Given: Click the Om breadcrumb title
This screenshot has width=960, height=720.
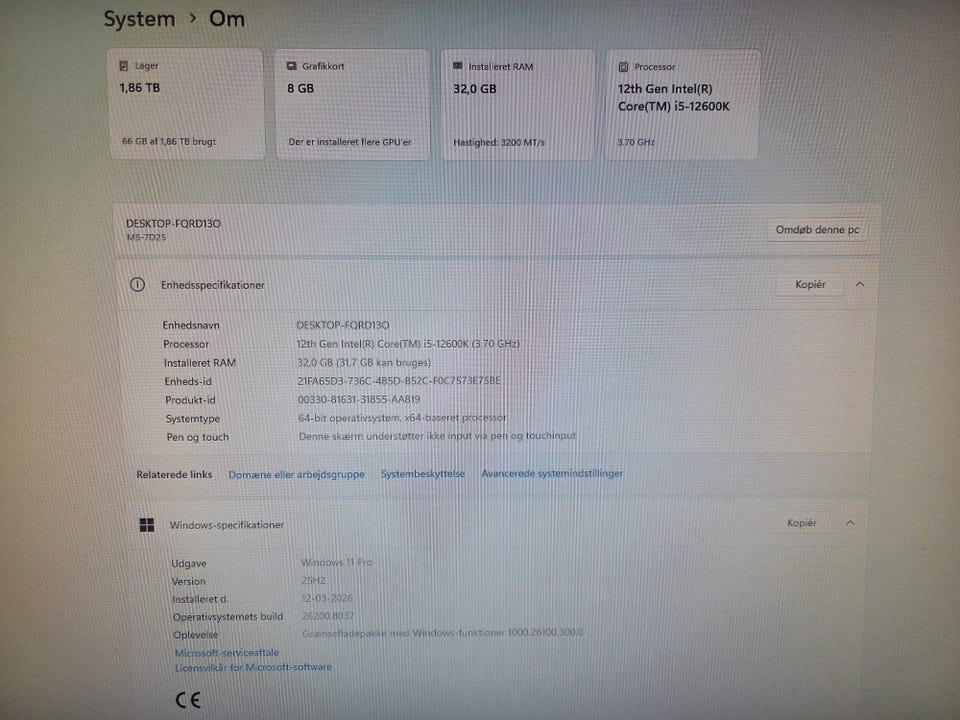Looking at the screenshot, I should tap(227, 19).
